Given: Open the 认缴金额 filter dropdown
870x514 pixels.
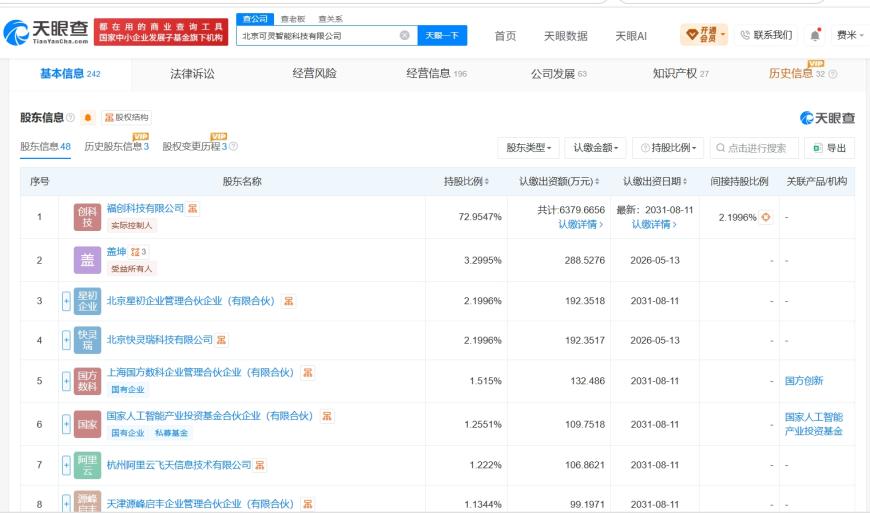Looking at the screenshot, I should click(x=595, y=148).
